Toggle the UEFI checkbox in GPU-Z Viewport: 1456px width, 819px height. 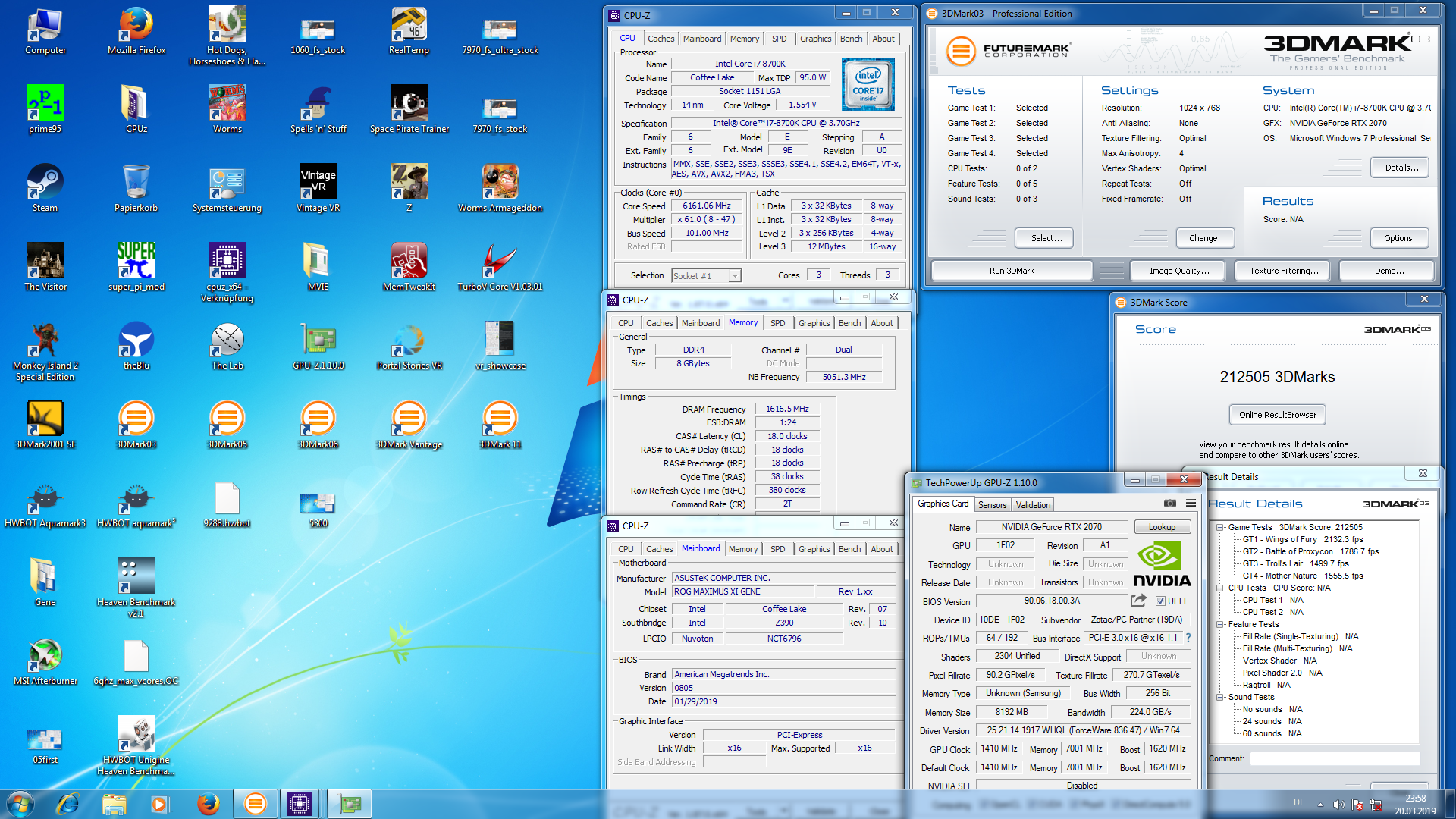click(1160, 601)
